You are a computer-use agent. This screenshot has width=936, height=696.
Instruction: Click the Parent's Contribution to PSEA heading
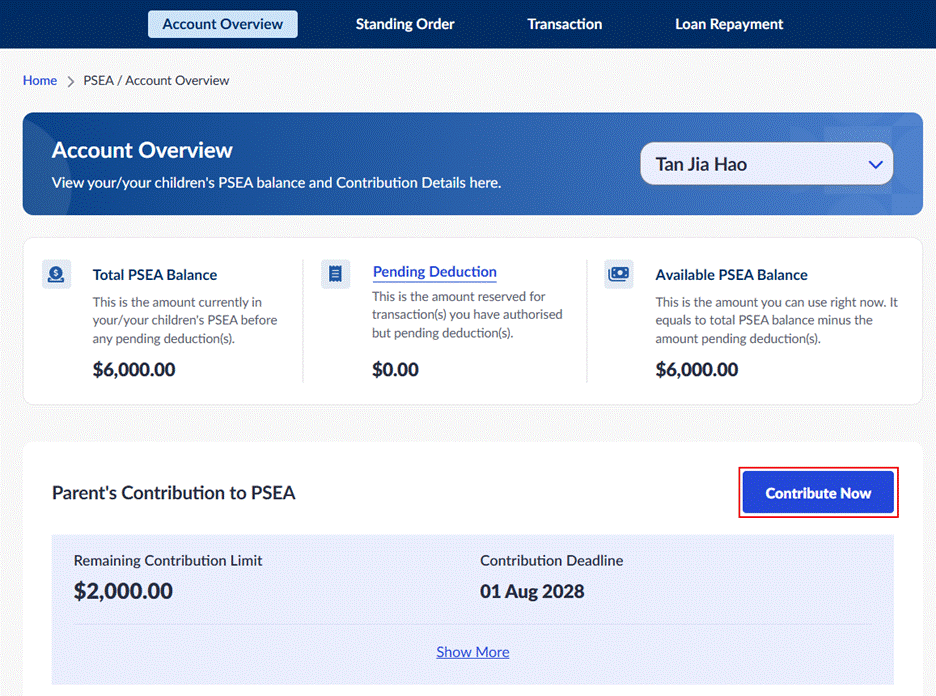click(x=174, y=493)
